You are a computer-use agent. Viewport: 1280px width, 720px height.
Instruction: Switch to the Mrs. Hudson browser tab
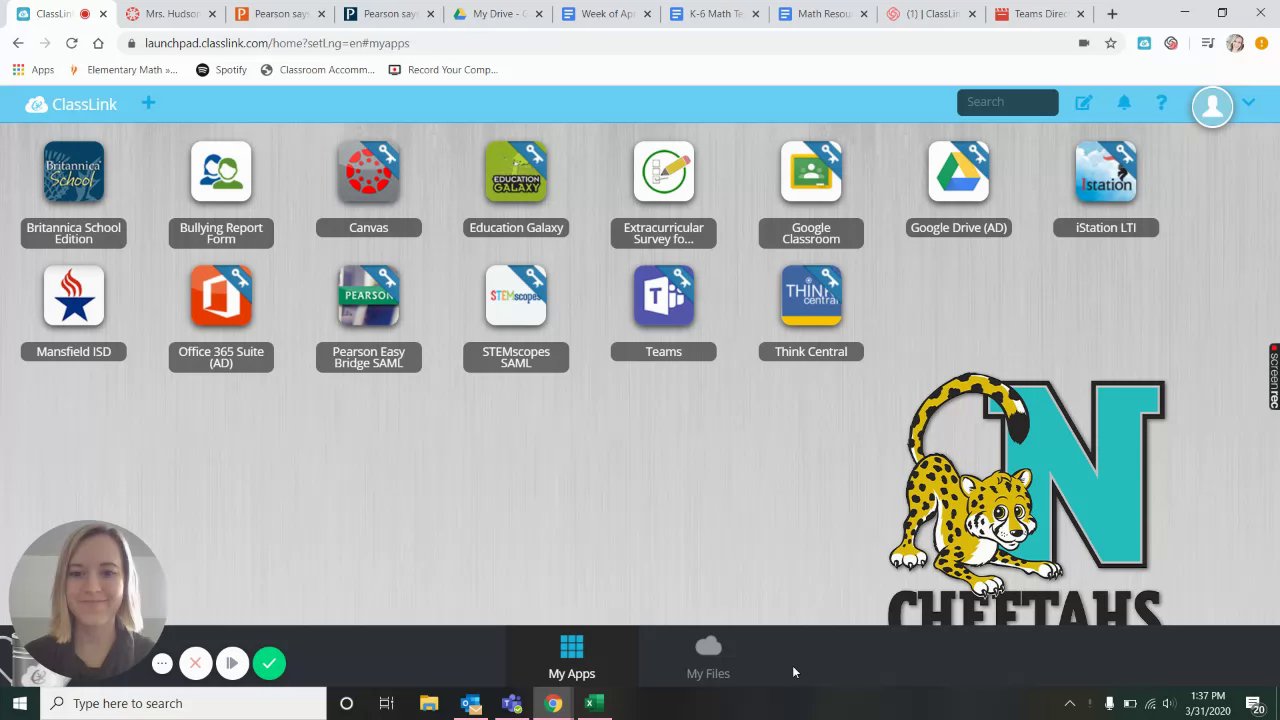pos(171,14)
